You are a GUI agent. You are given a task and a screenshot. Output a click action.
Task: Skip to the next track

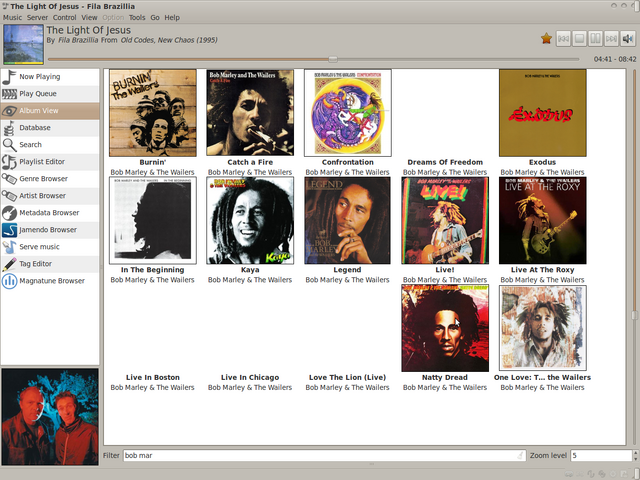(x=611, y=39)
